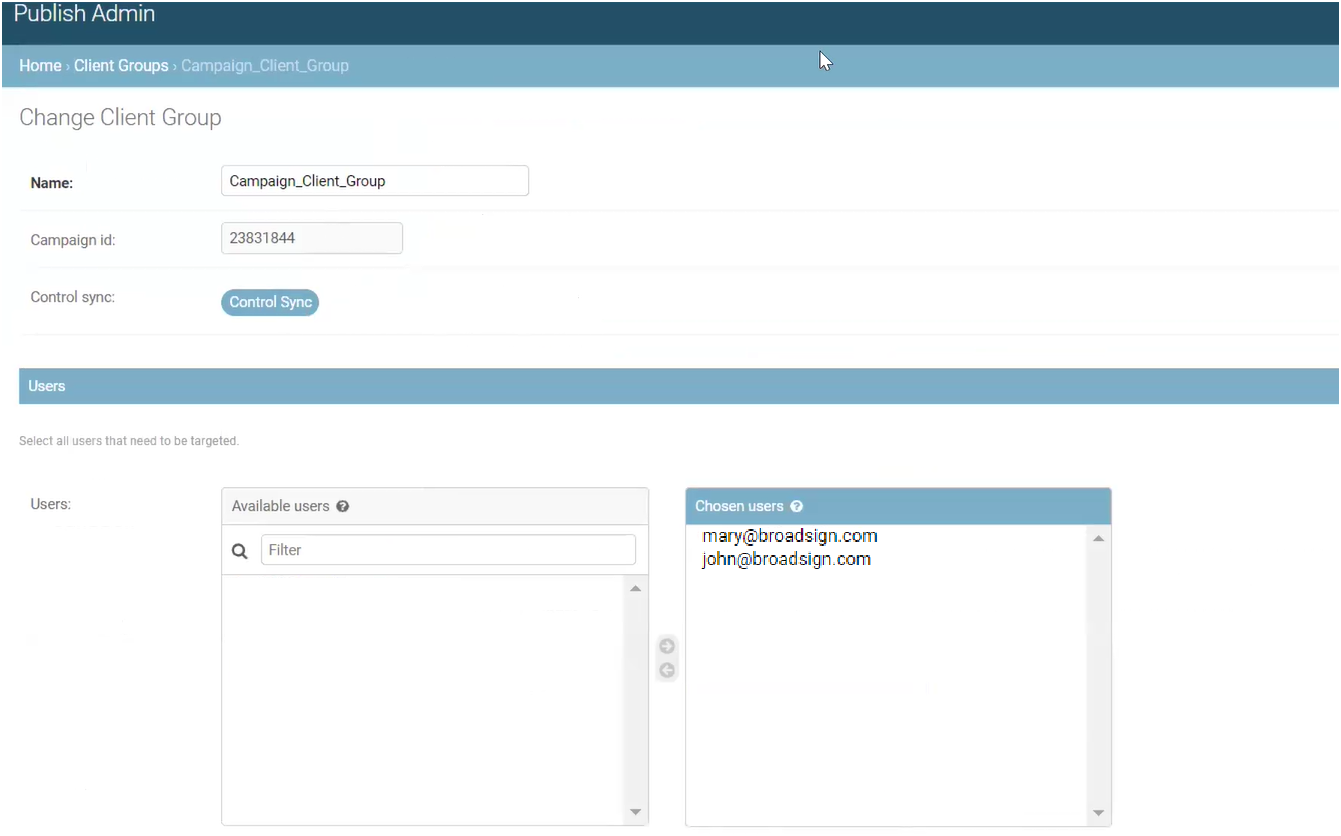The height and width of the screenshot is (836, 1341).
Task: Click the Users section header bar
Action: pyautogui.click(x=679, y=386)
